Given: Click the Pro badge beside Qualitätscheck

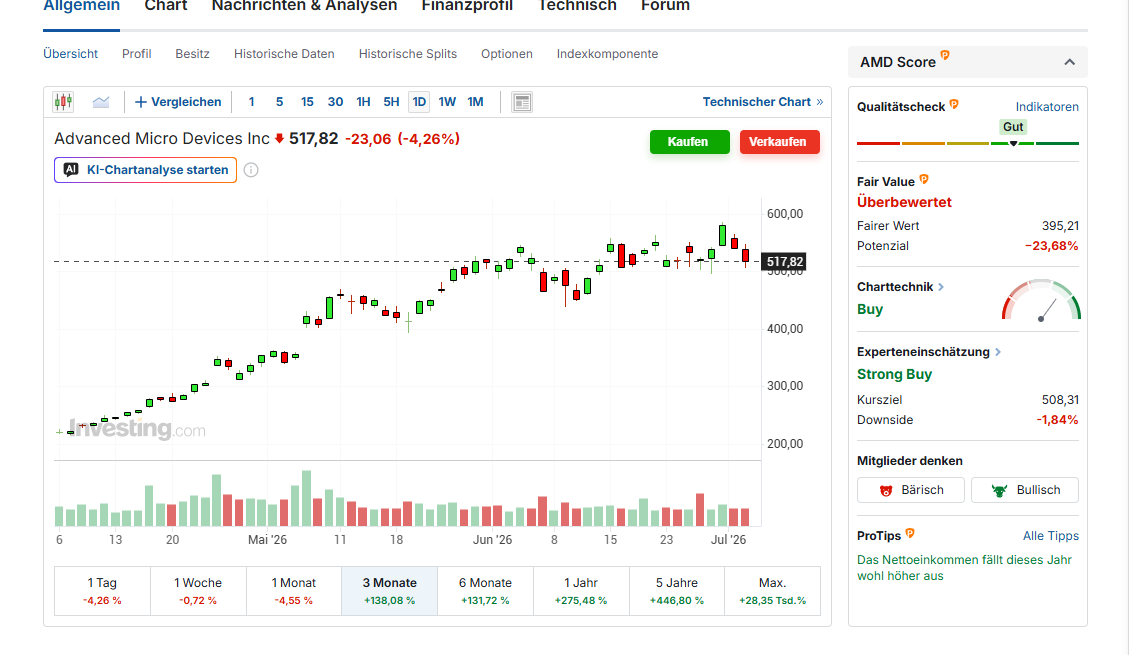Looking at the screenshot, I should (954, 104).
